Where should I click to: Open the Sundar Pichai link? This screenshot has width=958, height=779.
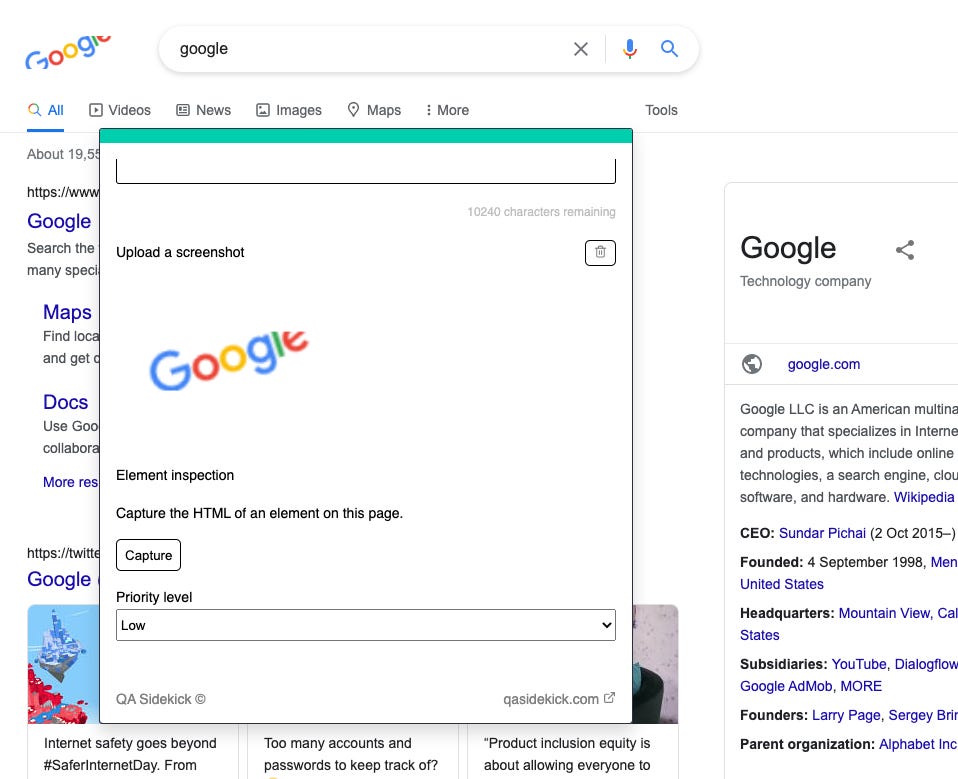pyautogui.click(x=822, y=533)
